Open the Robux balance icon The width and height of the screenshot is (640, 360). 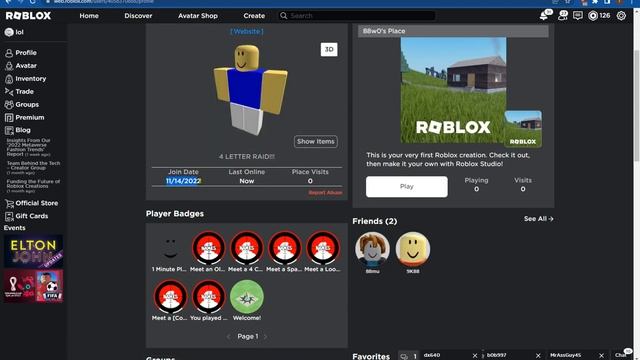[593, 16]
